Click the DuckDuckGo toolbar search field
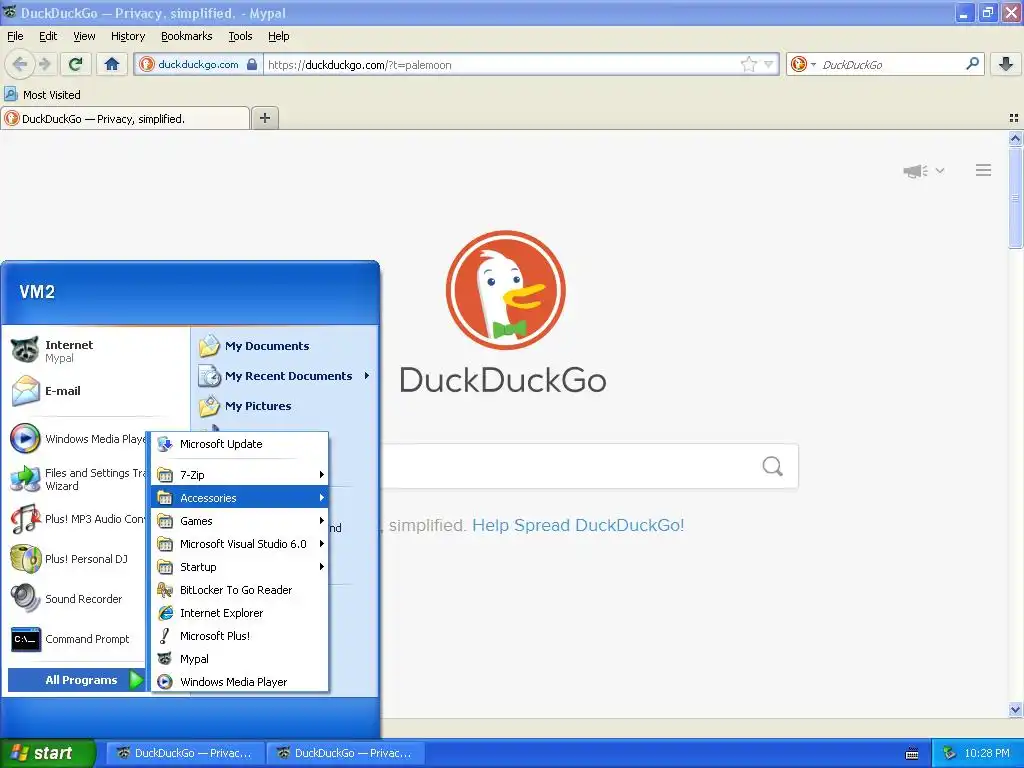This screenshot has width=1024, height=768. [891, 64]
